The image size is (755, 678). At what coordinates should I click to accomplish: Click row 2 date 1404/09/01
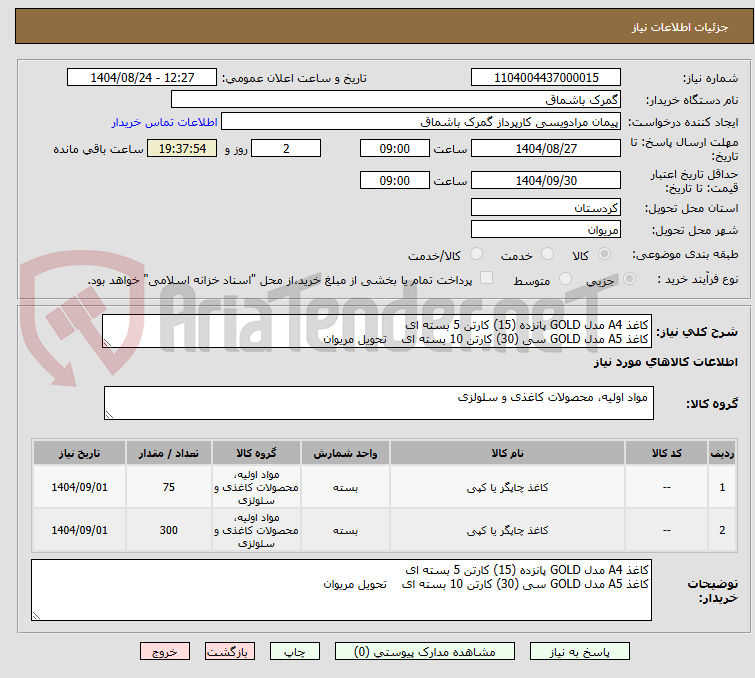click(79, 530)
